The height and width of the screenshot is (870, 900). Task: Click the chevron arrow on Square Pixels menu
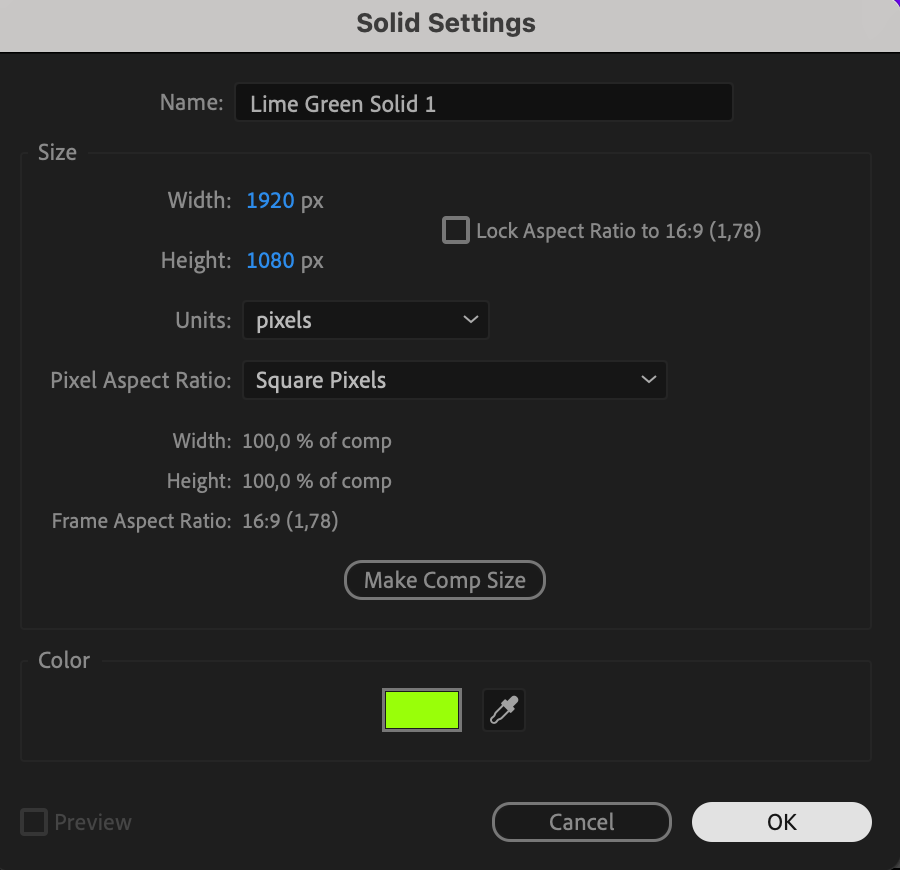click(648, 381)
